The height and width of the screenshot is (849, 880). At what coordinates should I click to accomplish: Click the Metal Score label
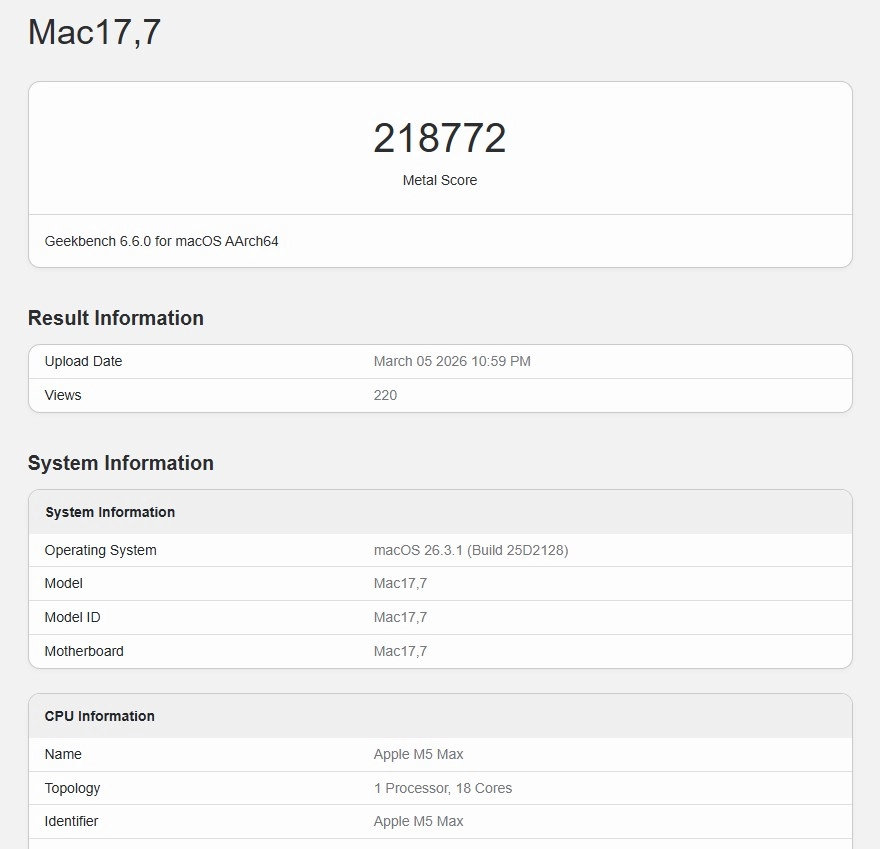click(440, 181)
